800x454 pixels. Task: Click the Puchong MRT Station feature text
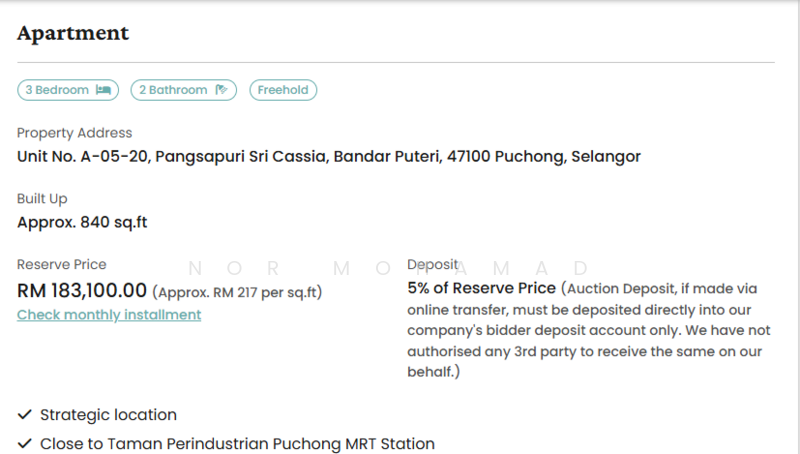[237, 444]
